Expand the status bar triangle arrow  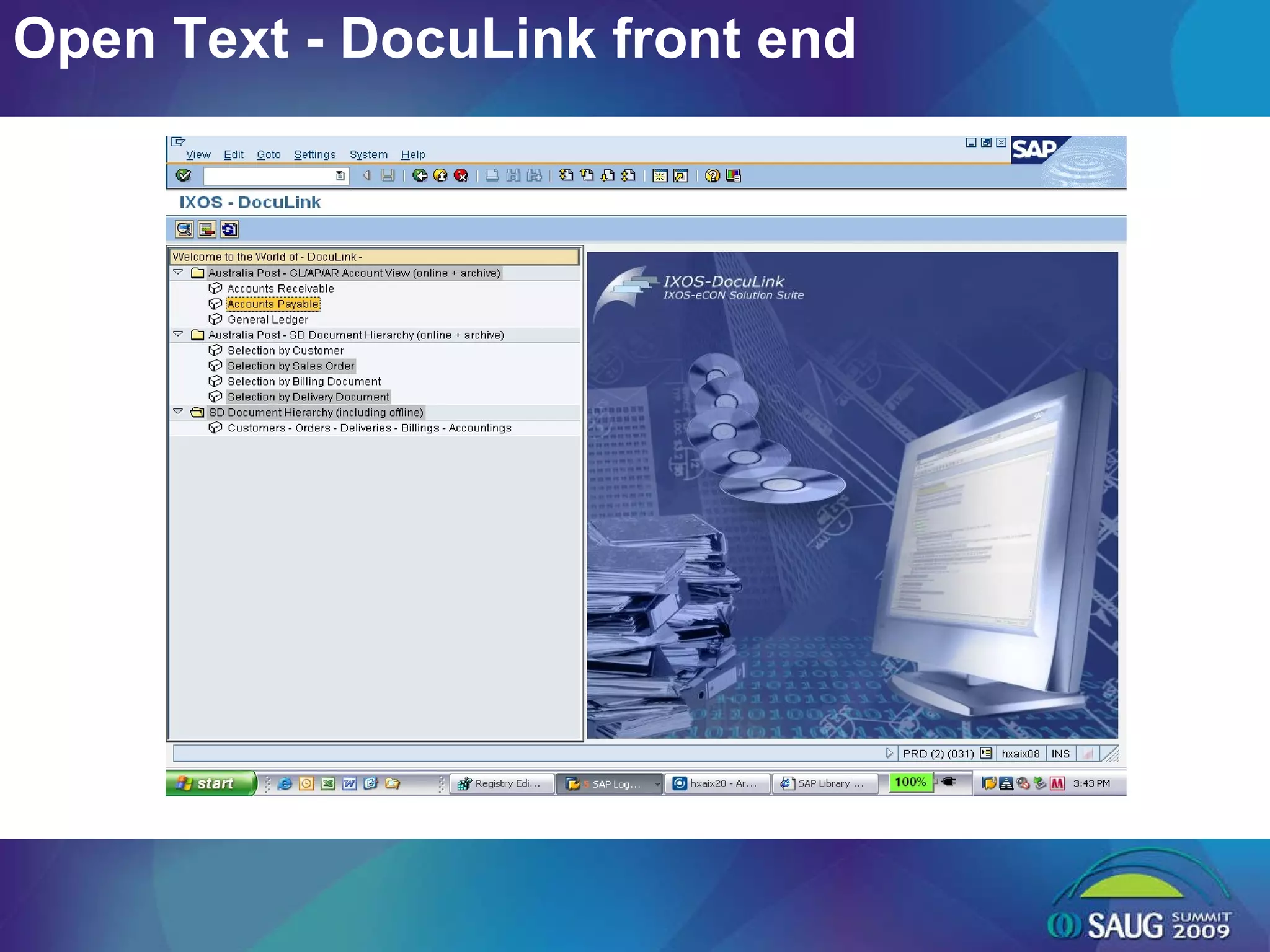889,754
